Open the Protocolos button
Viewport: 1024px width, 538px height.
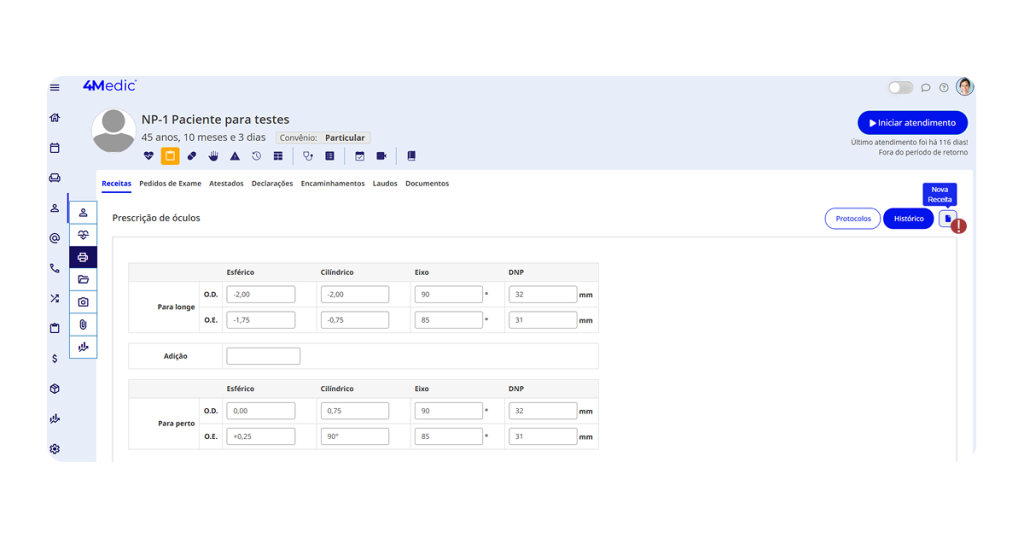[x=852, y=218]
